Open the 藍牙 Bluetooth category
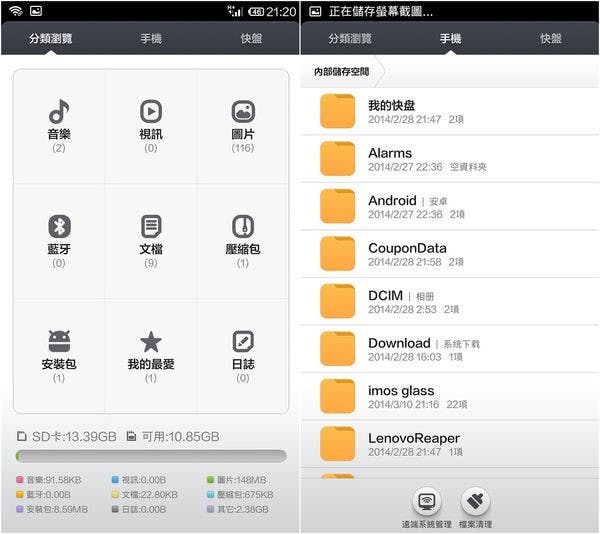The image size is (600, 534). point(59,241)
